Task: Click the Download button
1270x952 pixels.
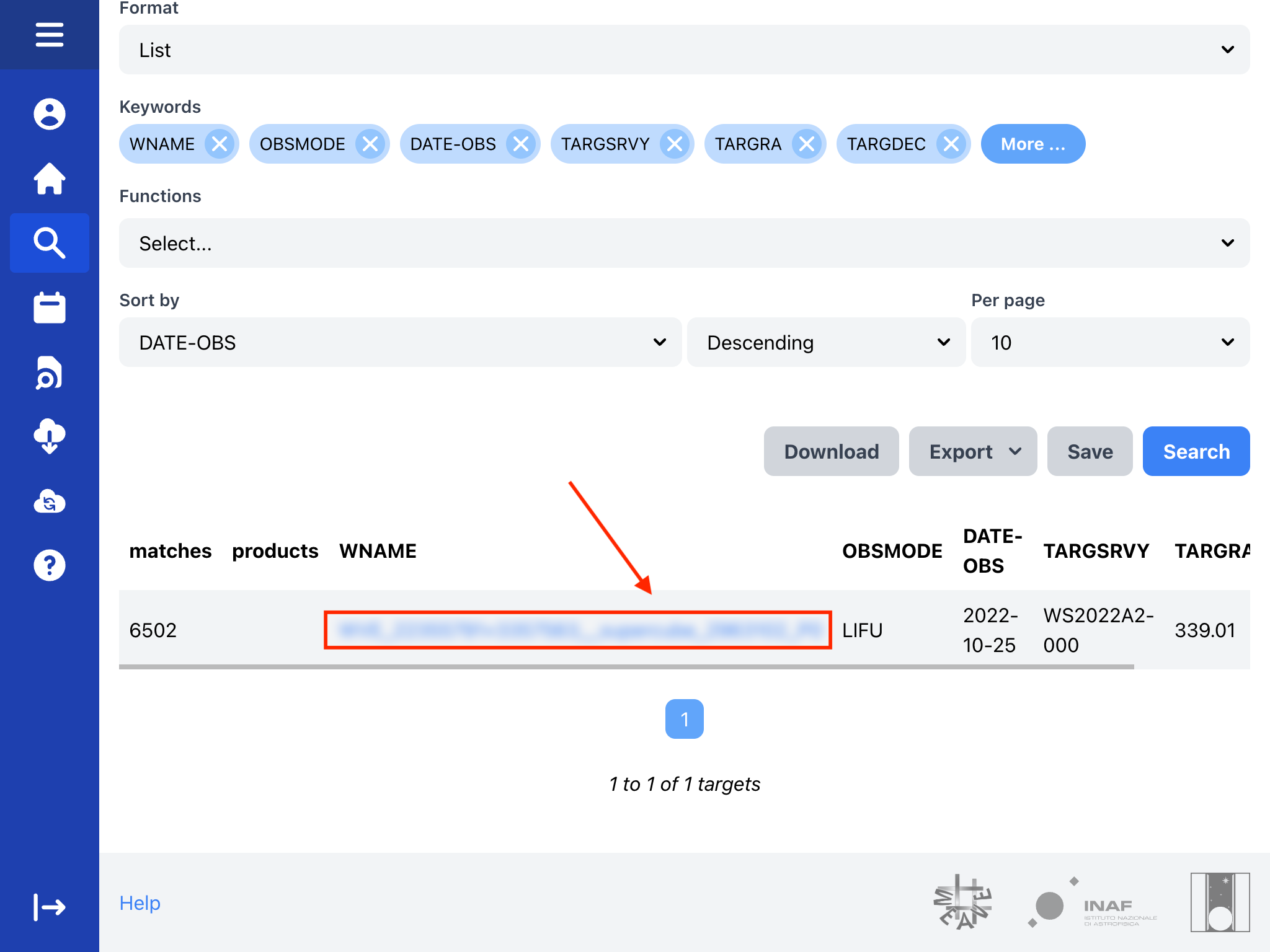Action: (x=832, y=451)
